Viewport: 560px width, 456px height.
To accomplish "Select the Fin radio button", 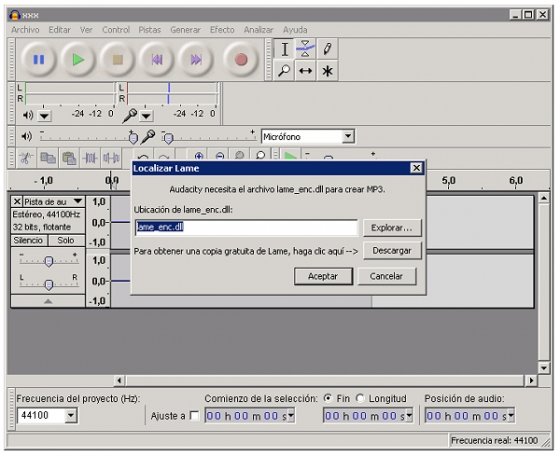I will pyautogui.click(x=327, y=398).
